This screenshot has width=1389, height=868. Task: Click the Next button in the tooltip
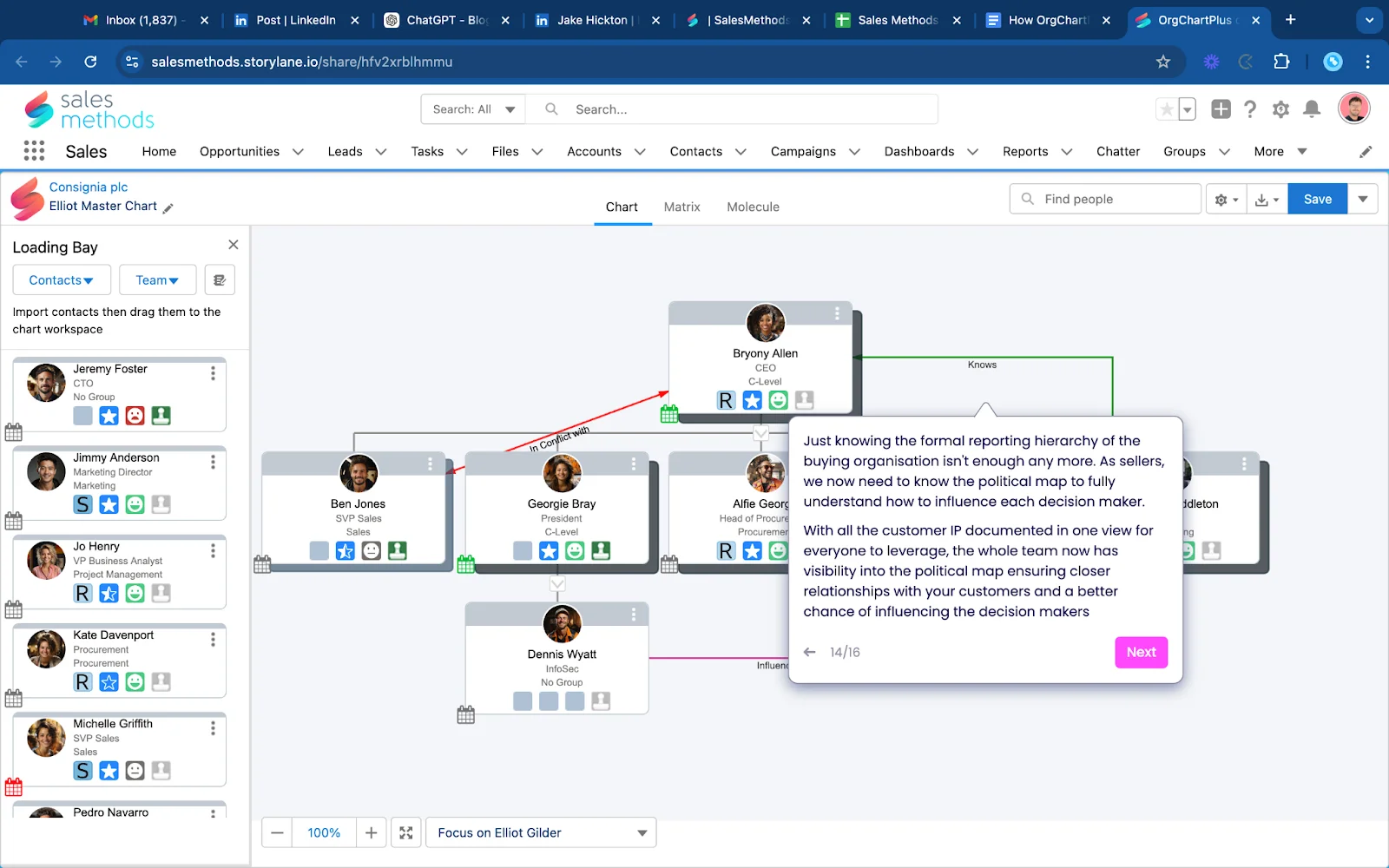pos(1141,653)
